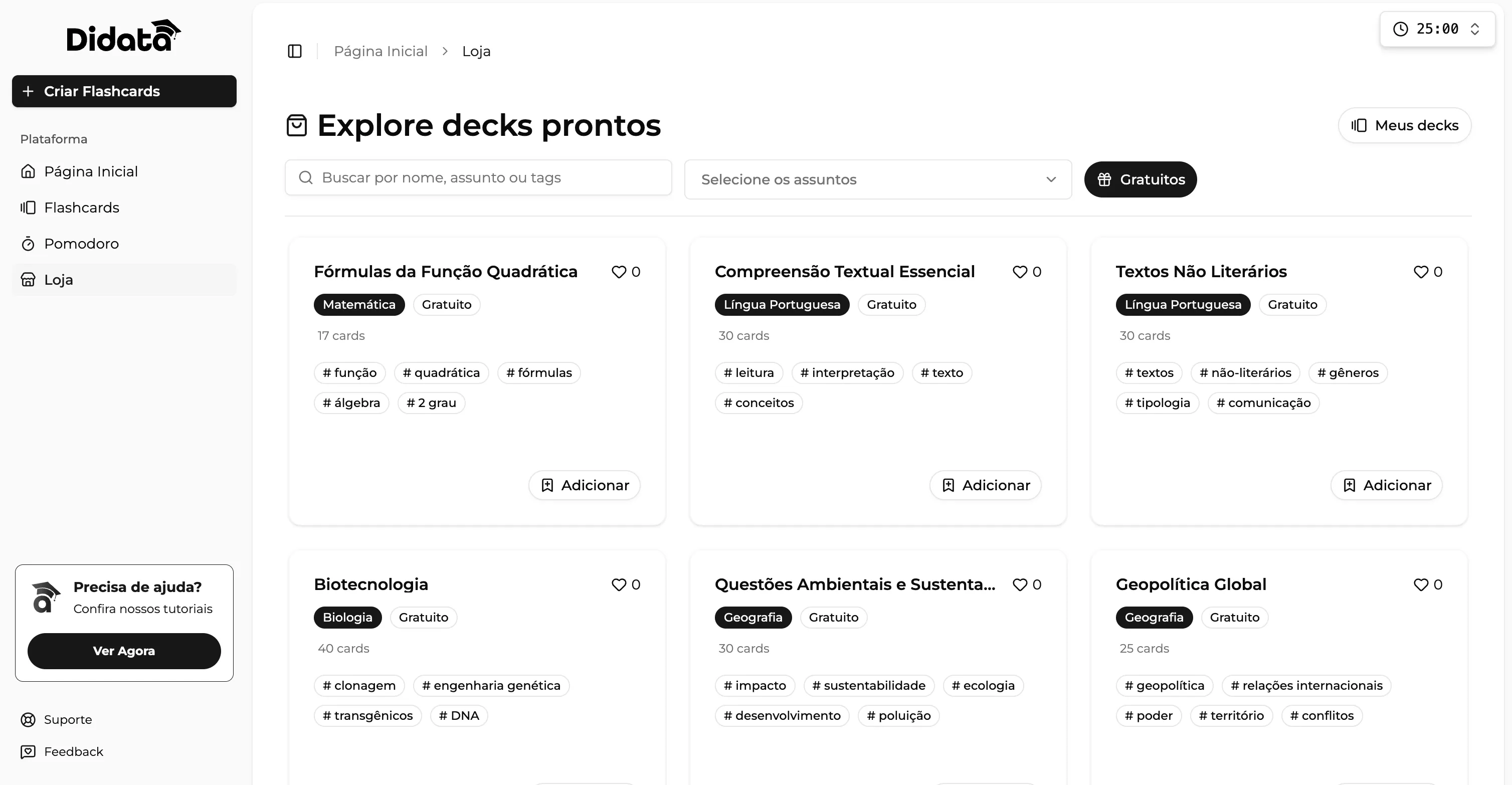The width and height of the screenshot is (1512, 785).
Task: Navigate to Página Inicial via breadcrumb
Action: (x=380, y=51)
